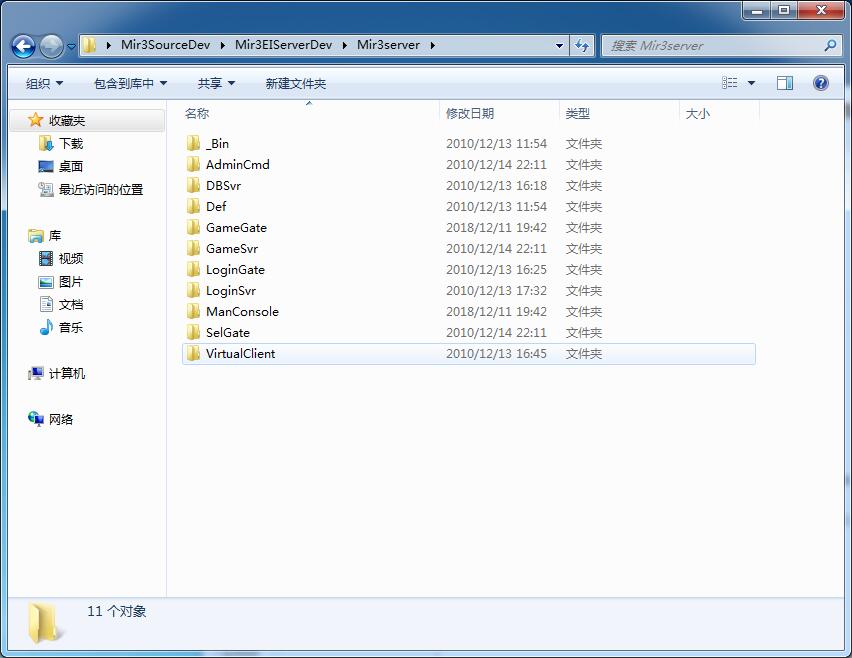
Task: Click the refresh button beside address bar
Action: click(x=583, y=46)
